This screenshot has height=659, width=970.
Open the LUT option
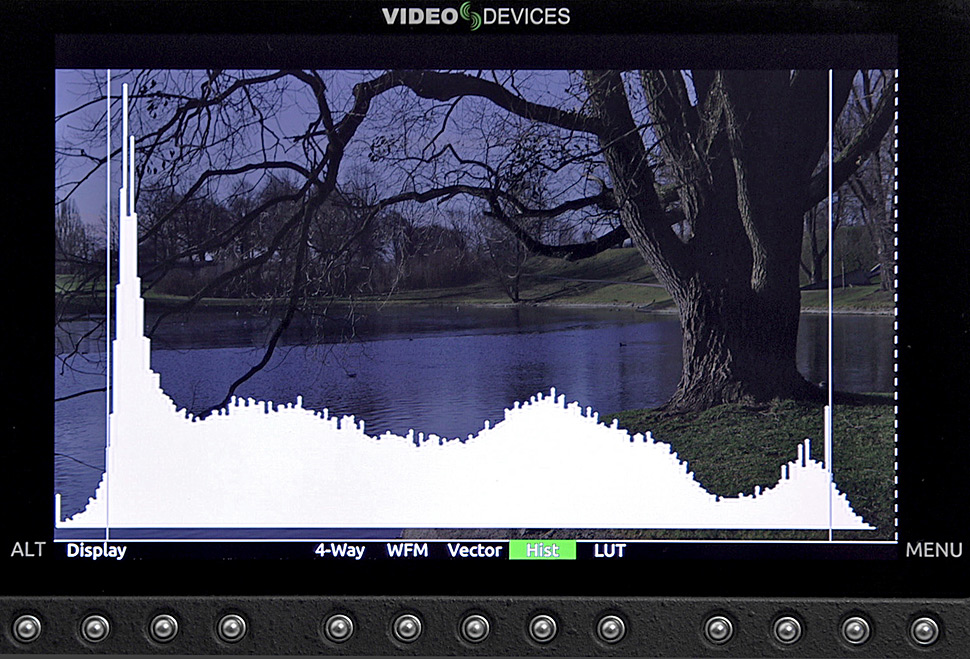609,550
